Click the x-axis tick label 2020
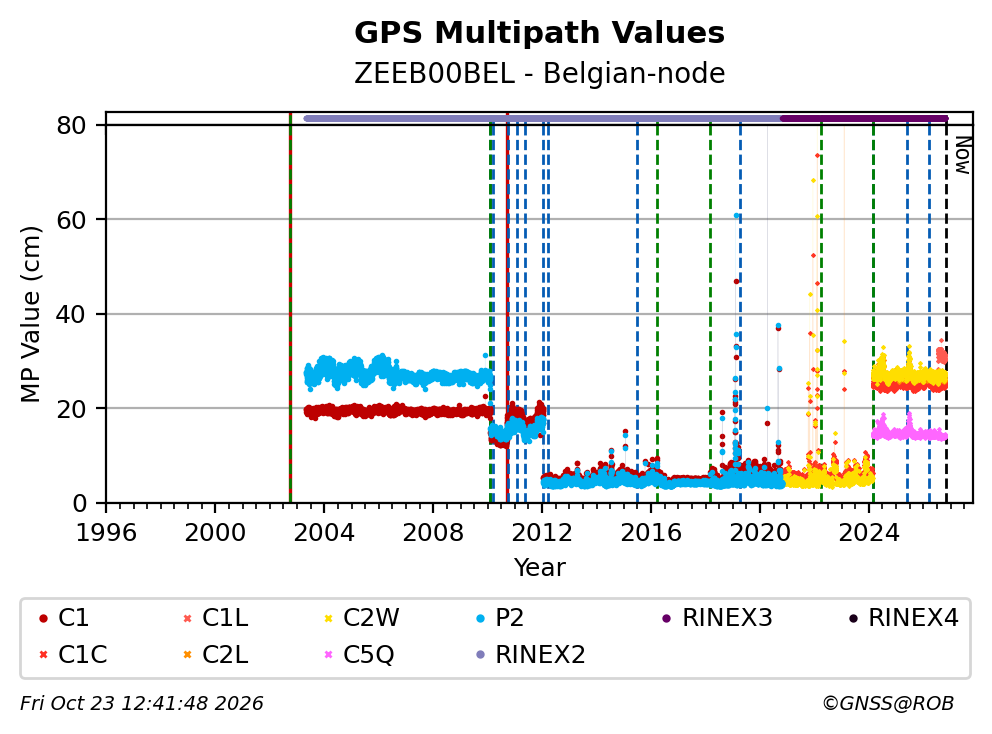The width and height of the screenshot is (992, 734). [760, 533]
